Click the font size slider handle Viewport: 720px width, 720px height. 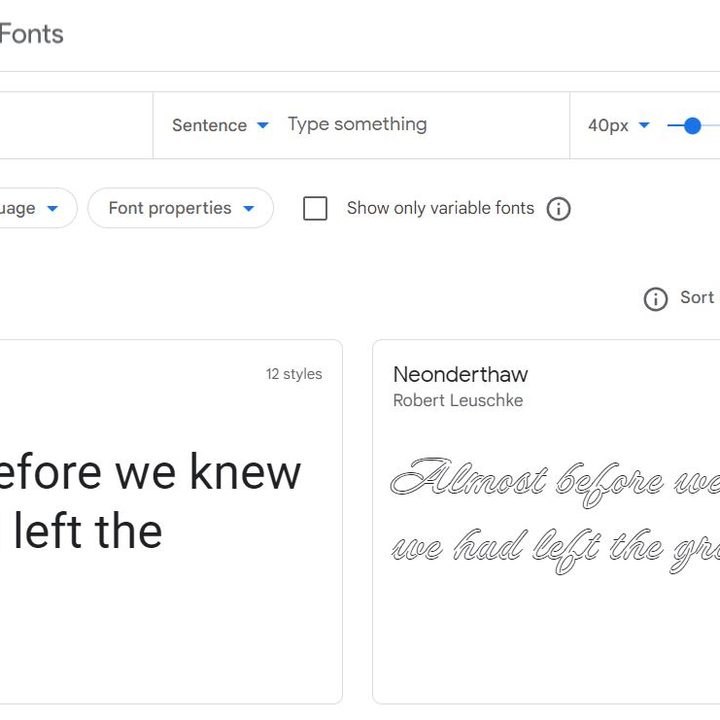[692, 126]
